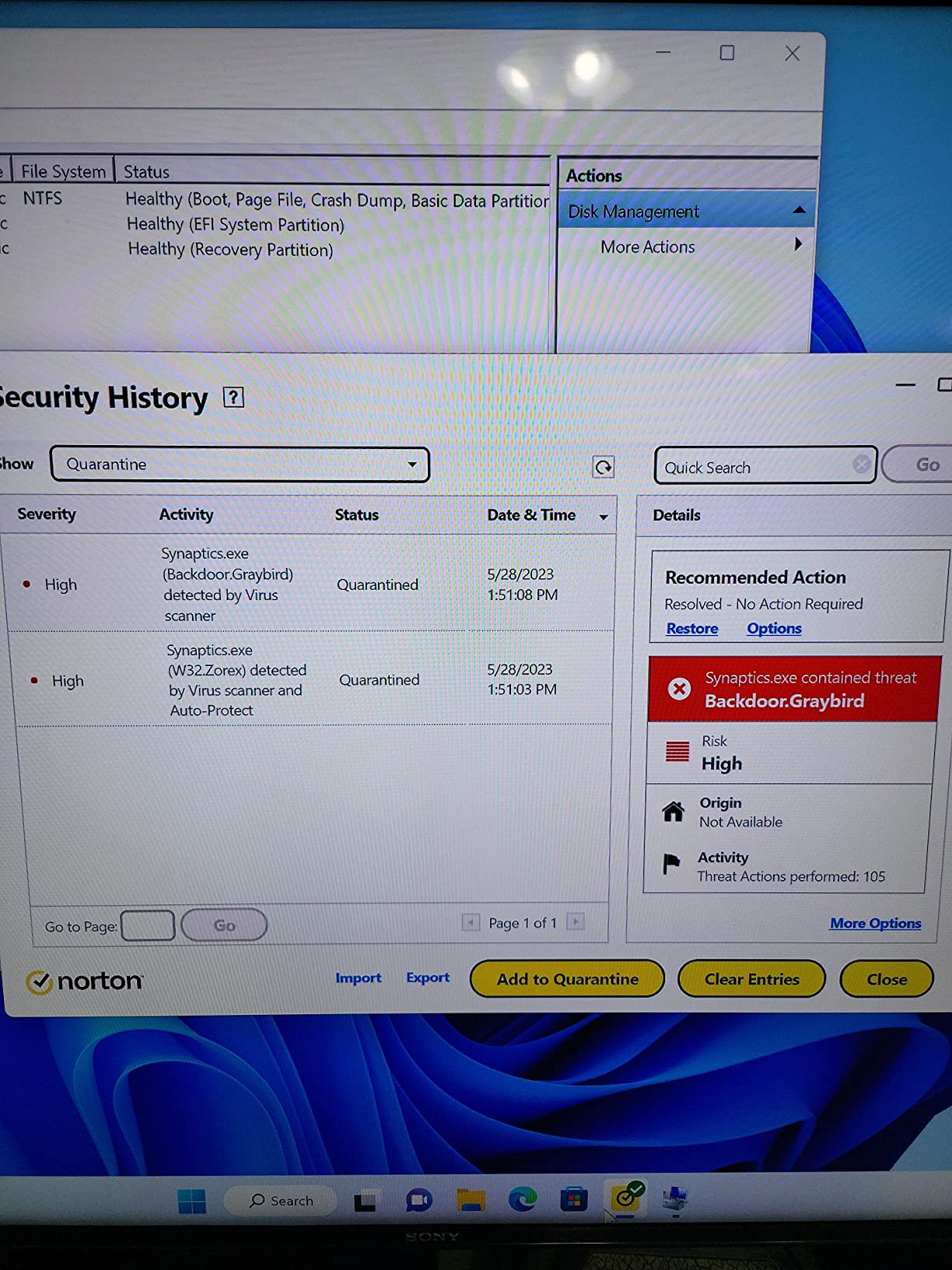Open the computer management taskbar icon
The image size is (952, 1270).
pyautogui.click(x=674, y=1199)
